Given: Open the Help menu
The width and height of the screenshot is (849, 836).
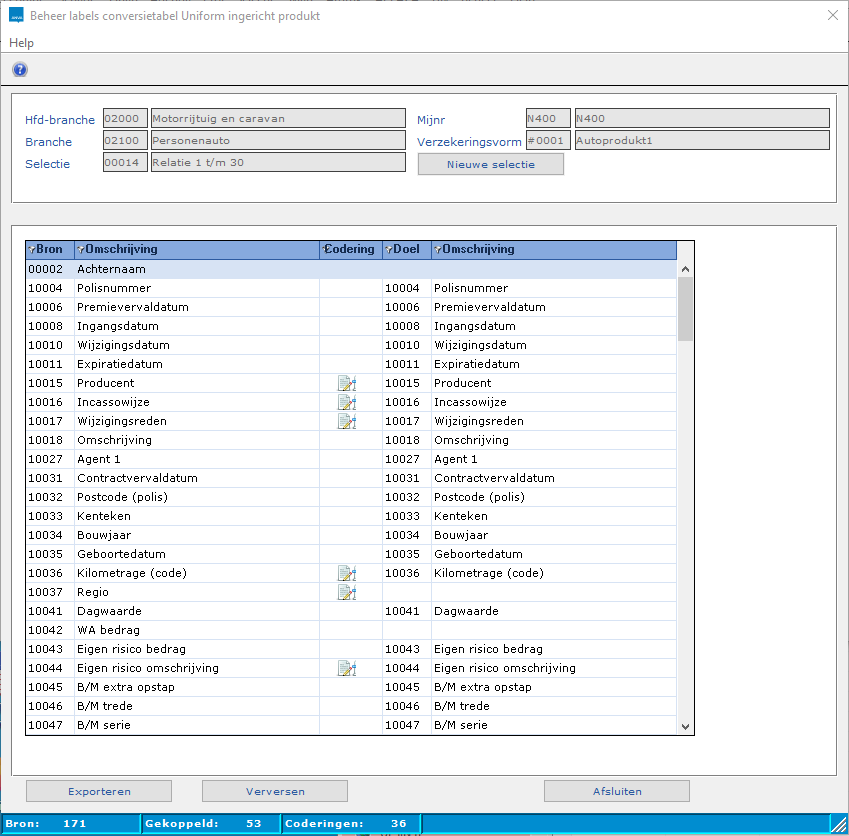Looking at the screenshot, I should [21, 43].
